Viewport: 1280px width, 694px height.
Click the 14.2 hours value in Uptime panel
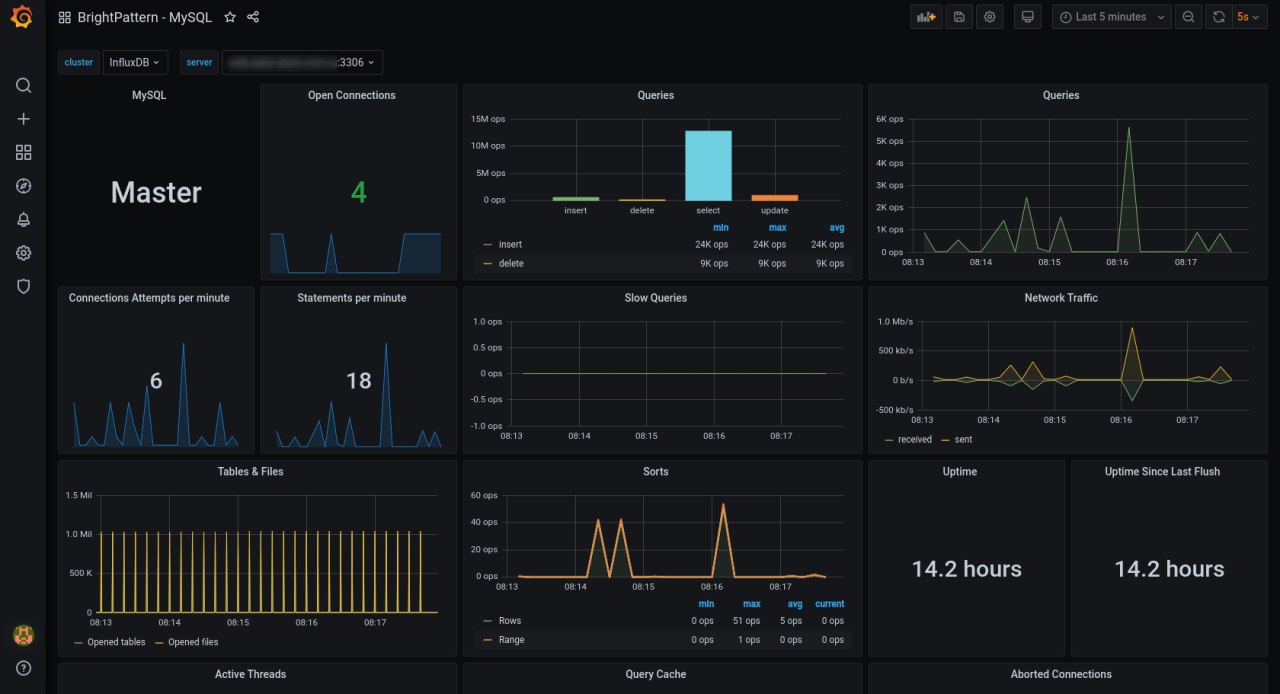point(966,569)
